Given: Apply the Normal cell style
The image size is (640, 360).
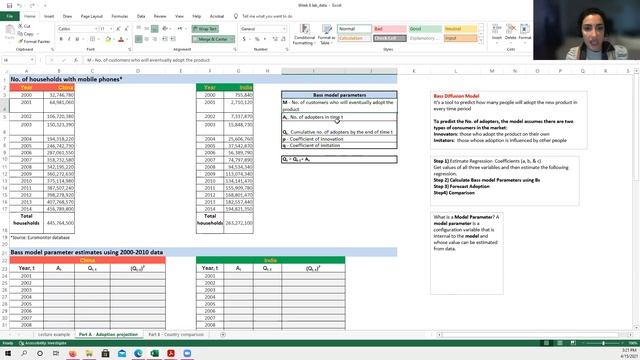Looking at the screenshot, I should click(x=354, y=29).
